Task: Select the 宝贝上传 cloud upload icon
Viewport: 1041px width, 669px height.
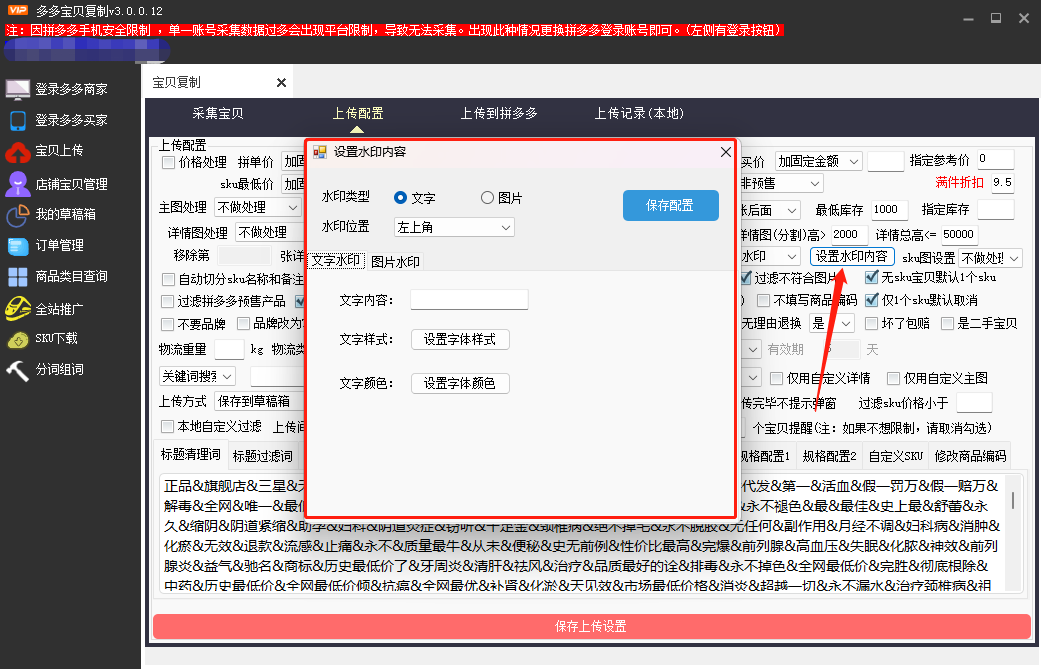Action: (x=18, y=152)
